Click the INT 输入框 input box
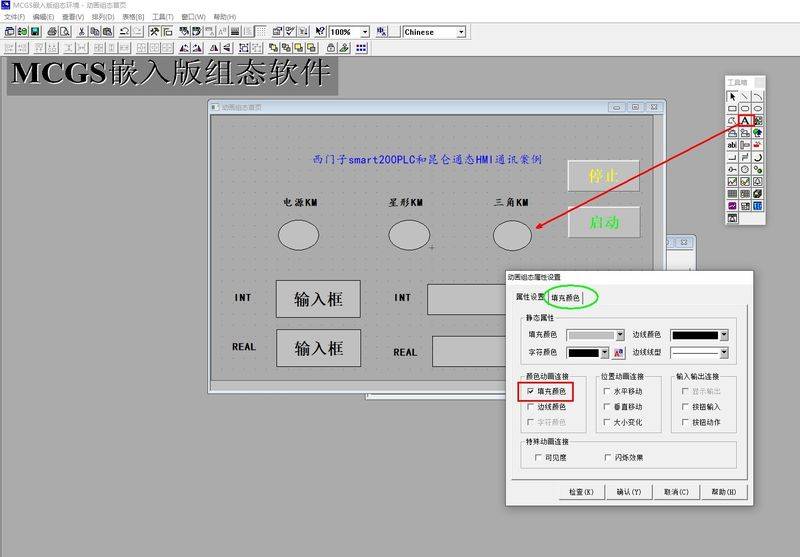This screenshot has width=800, height=557. point(318,299)
